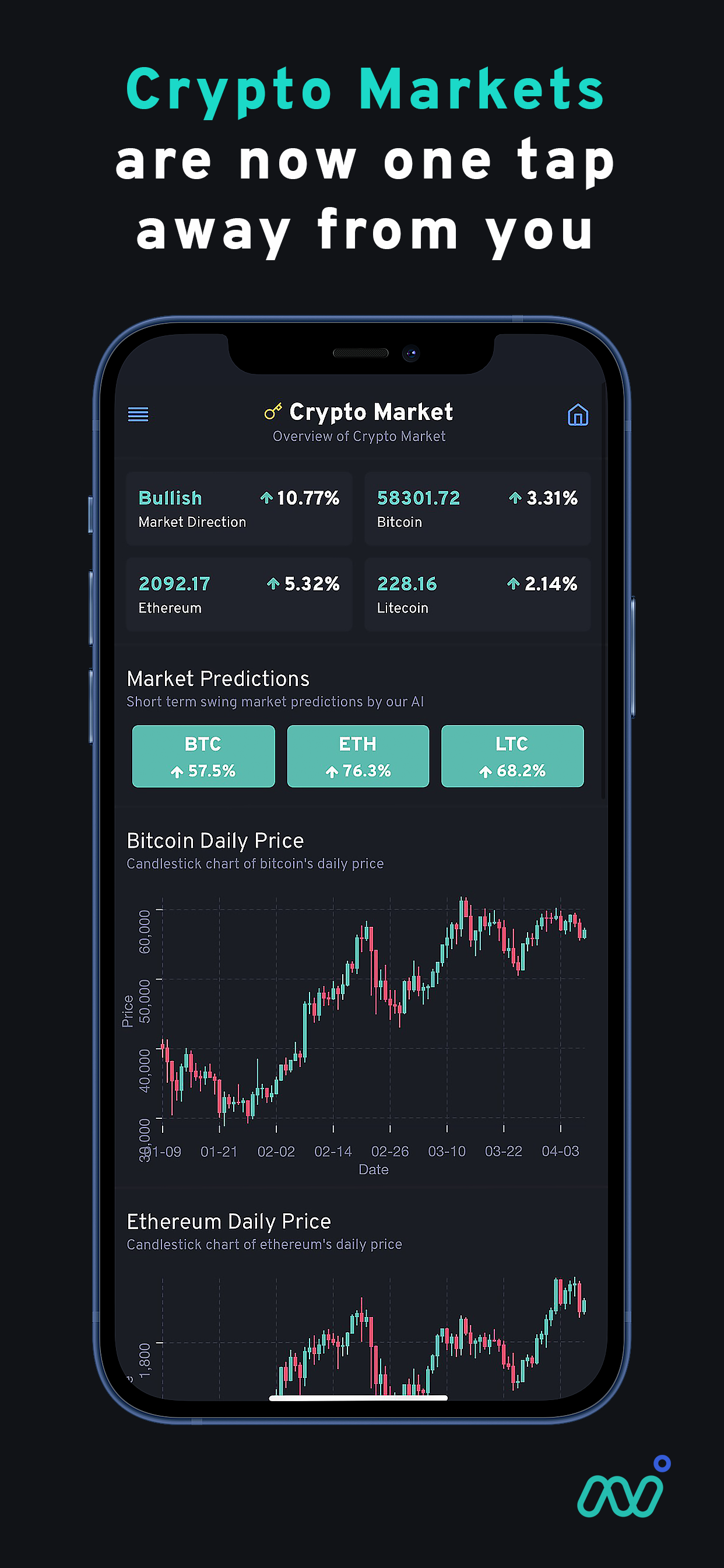Select the LTC prediction button
The image size is (724, 1568).
click(x=512, y=756)
